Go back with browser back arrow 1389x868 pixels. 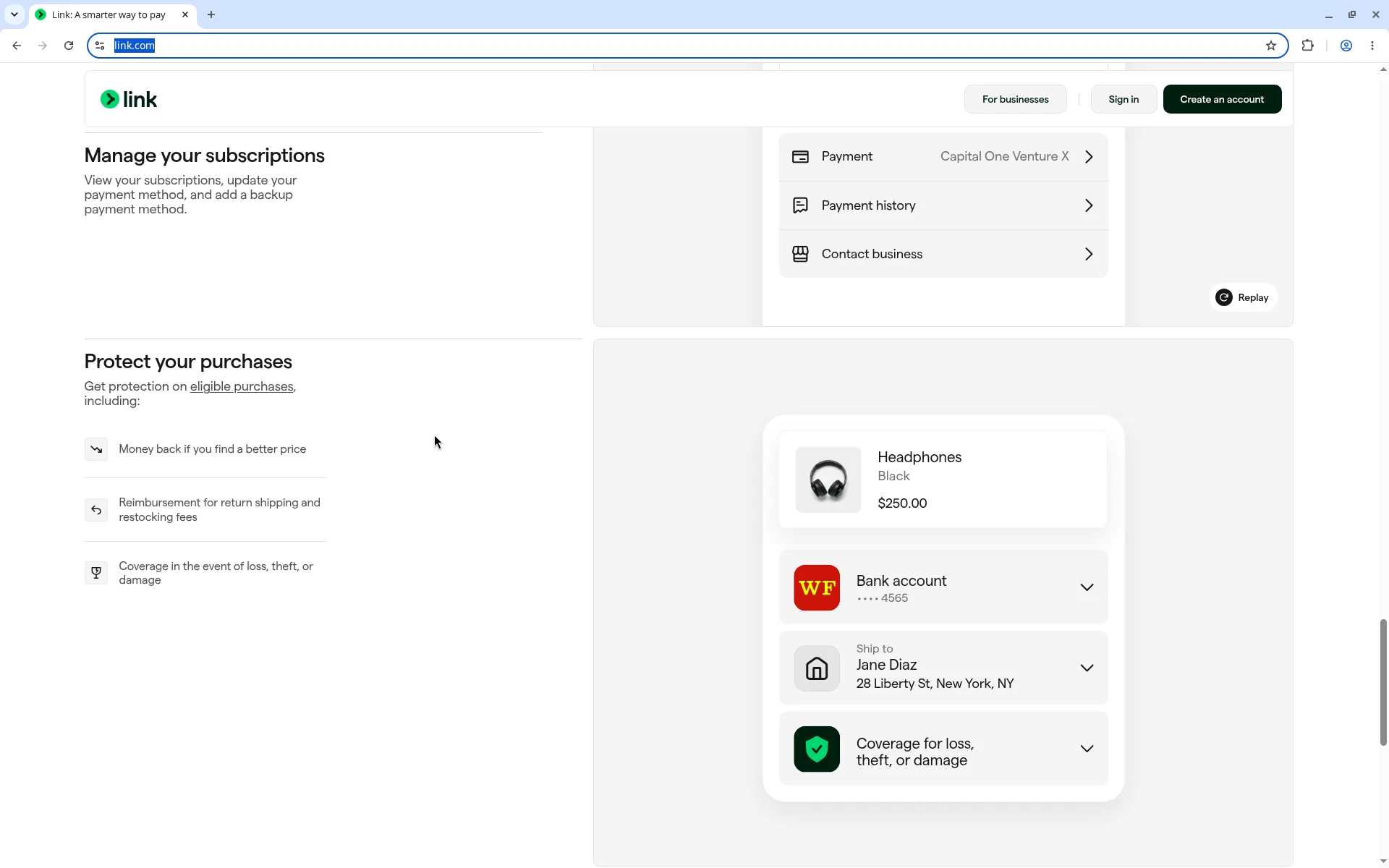pyautogui.click(x=17, y=46)
